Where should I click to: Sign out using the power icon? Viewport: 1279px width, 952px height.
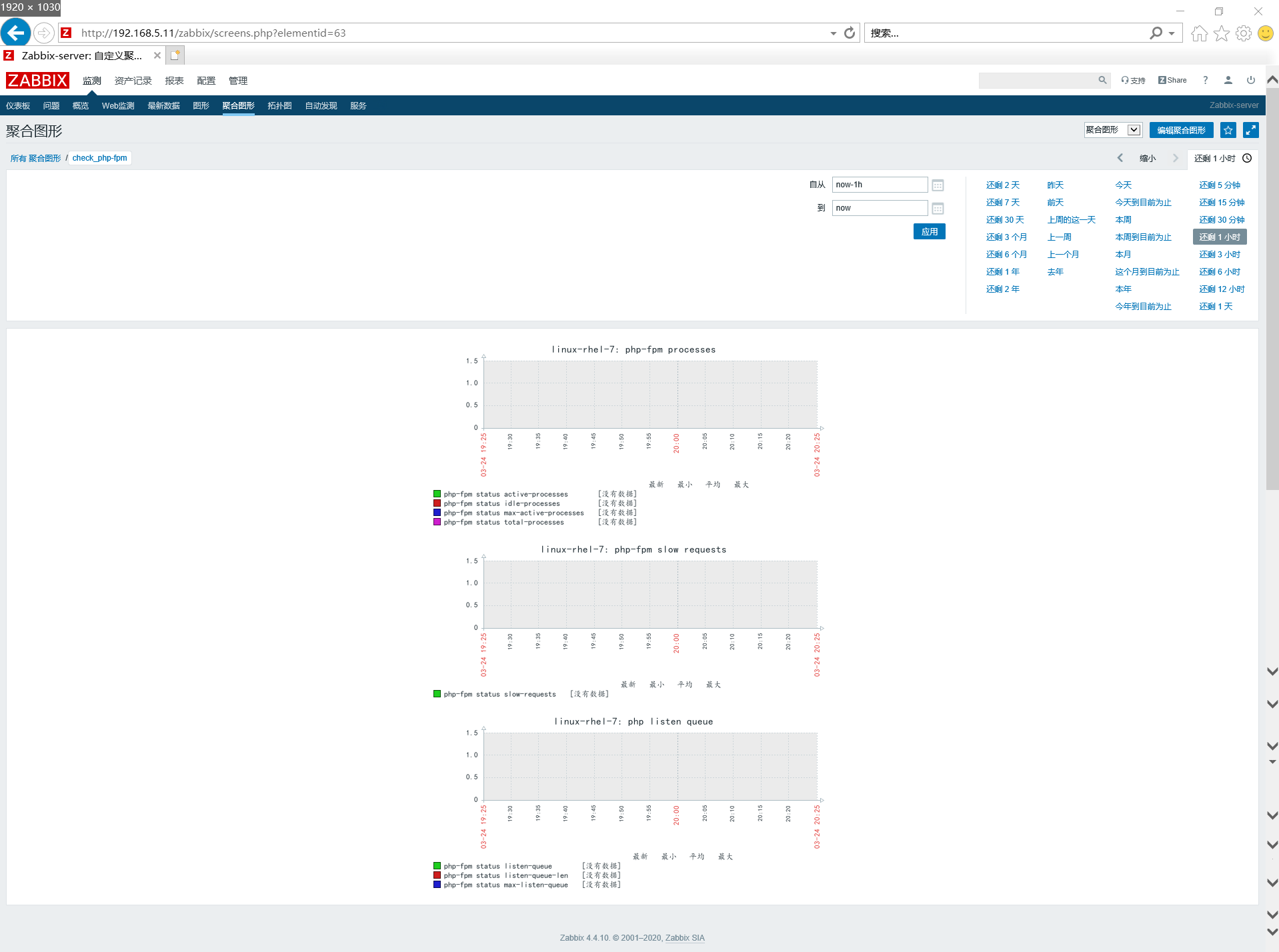click(x=1250, y=80)
